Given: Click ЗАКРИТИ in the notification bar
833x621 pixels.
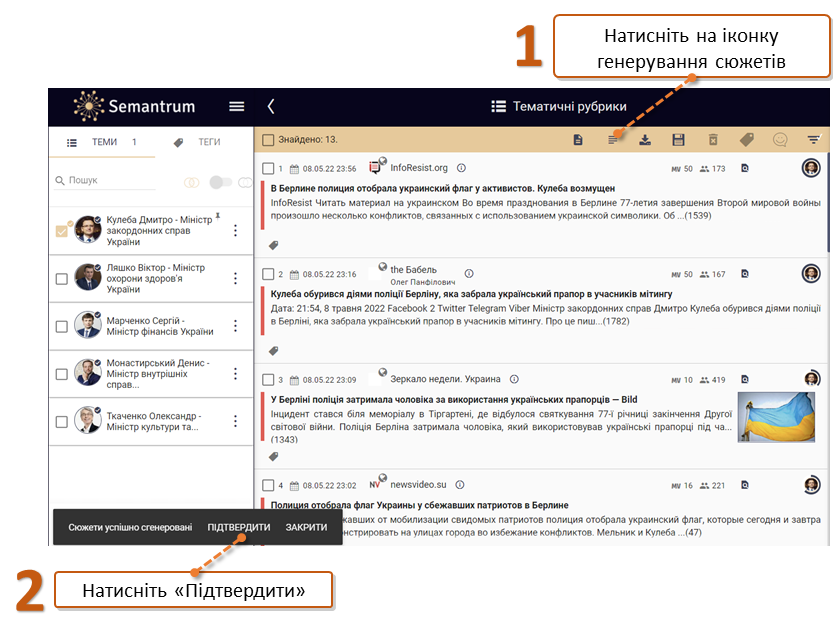Looking at the screenshot, I should 307,528.
